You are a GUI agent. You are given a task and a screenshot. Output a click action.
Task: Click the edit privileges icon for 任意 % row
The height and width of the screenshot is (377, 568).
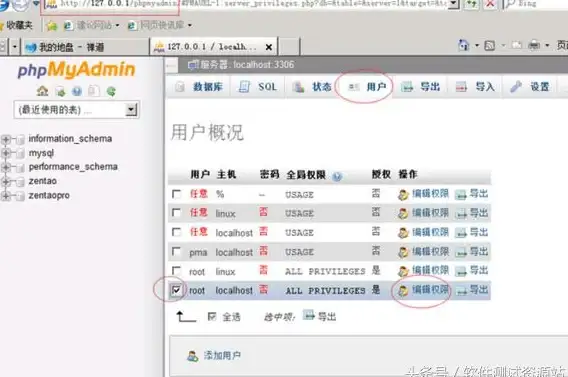(x=403, y=195)
